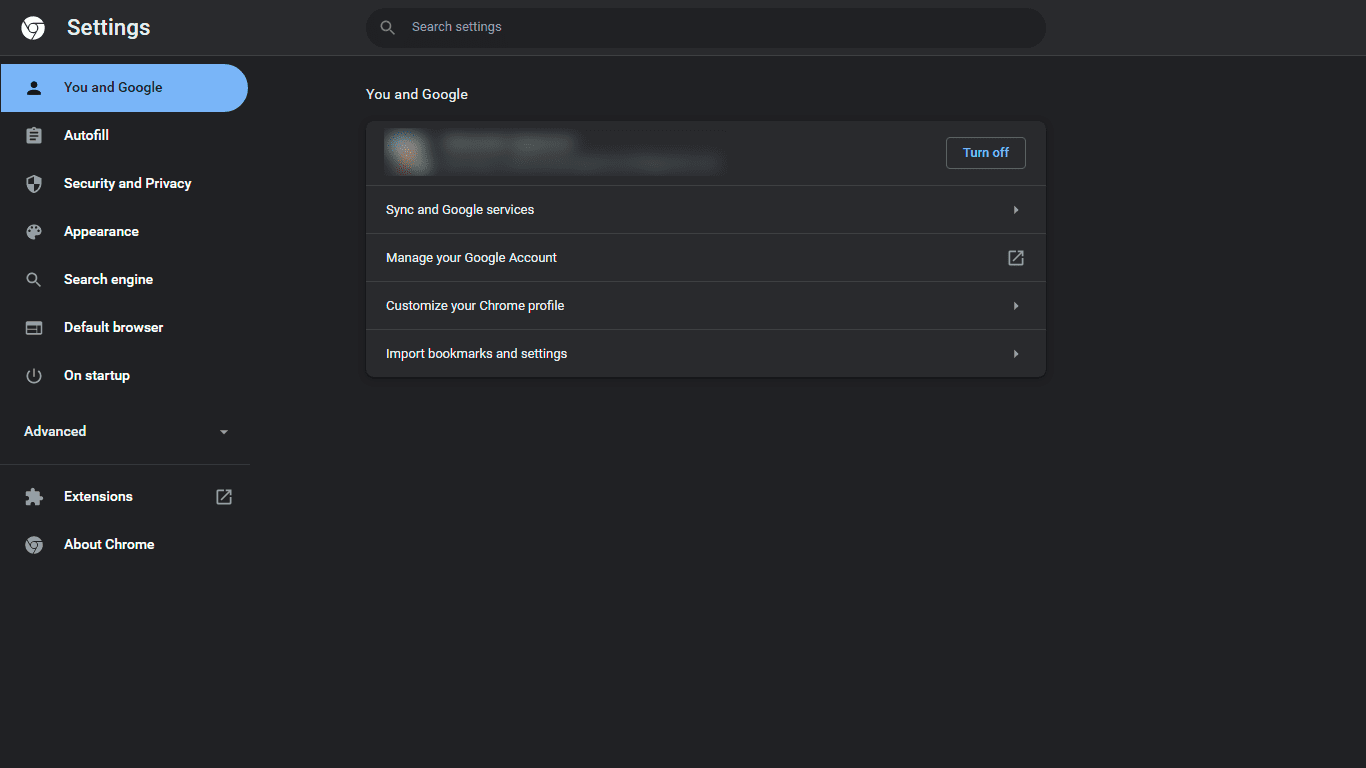This screenshot has width=1366, height=768.
Task: Click the Search engine magnifier icon
Action: click(x=34, y=280)
